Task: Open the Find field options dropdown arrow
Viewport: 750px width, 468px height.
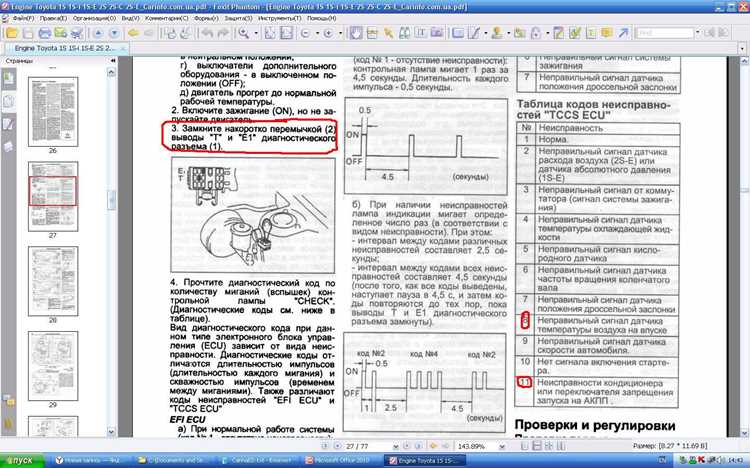Action: click(697, 33)
